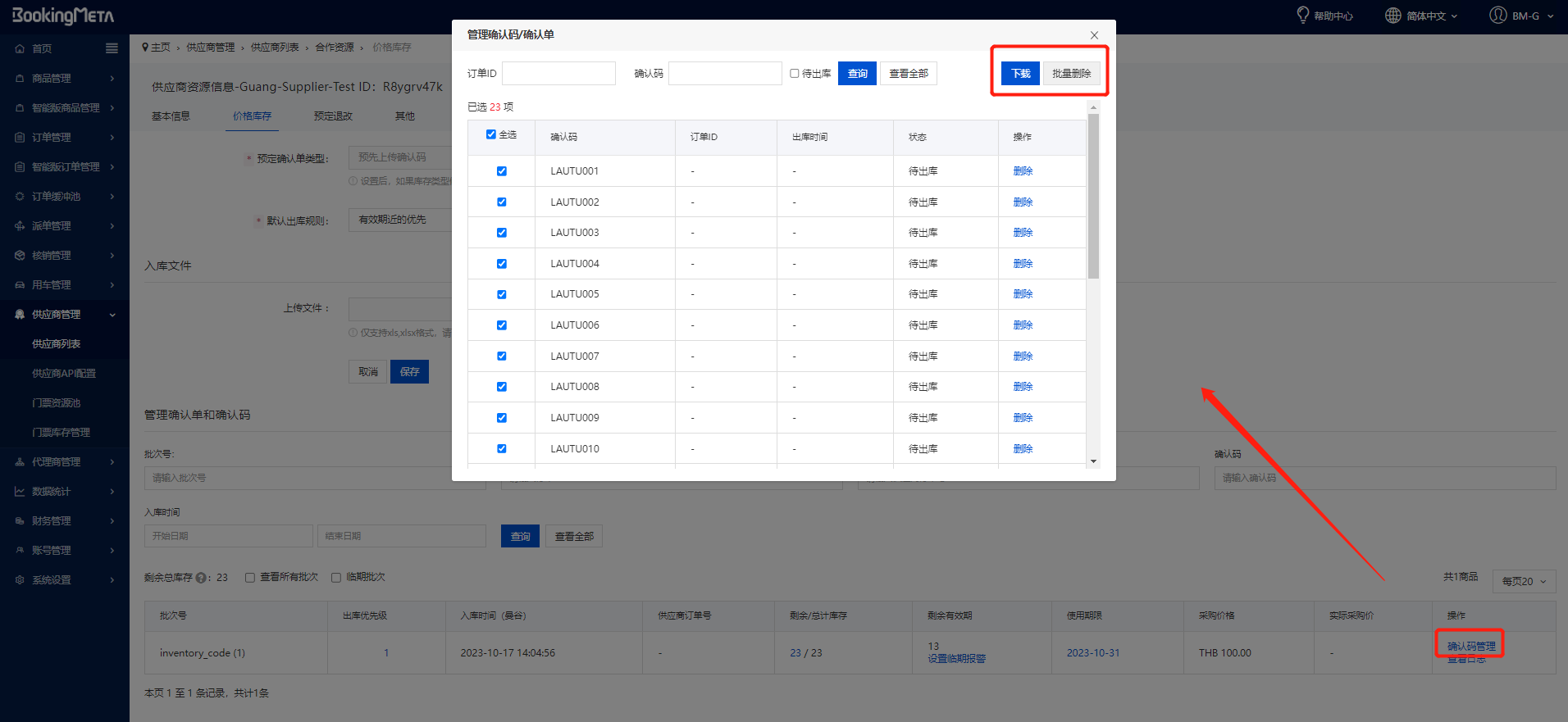Click the BM-G user avatar icon
This screenshot has width=1568, height=722.
pos(1497,16)
